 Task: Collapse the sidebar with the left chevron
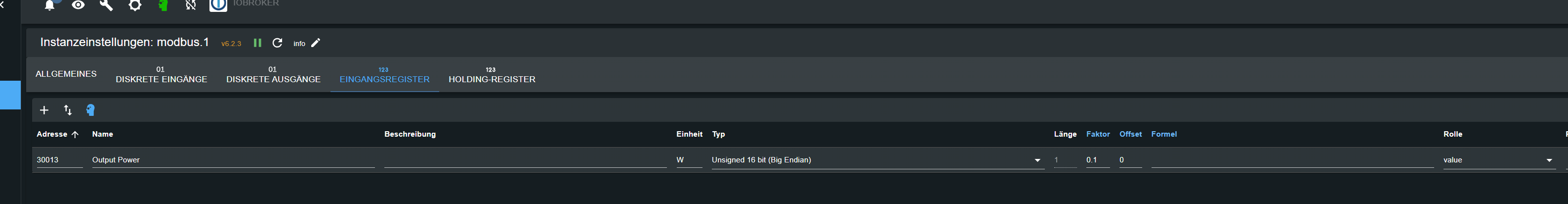[x=2, y=5]
